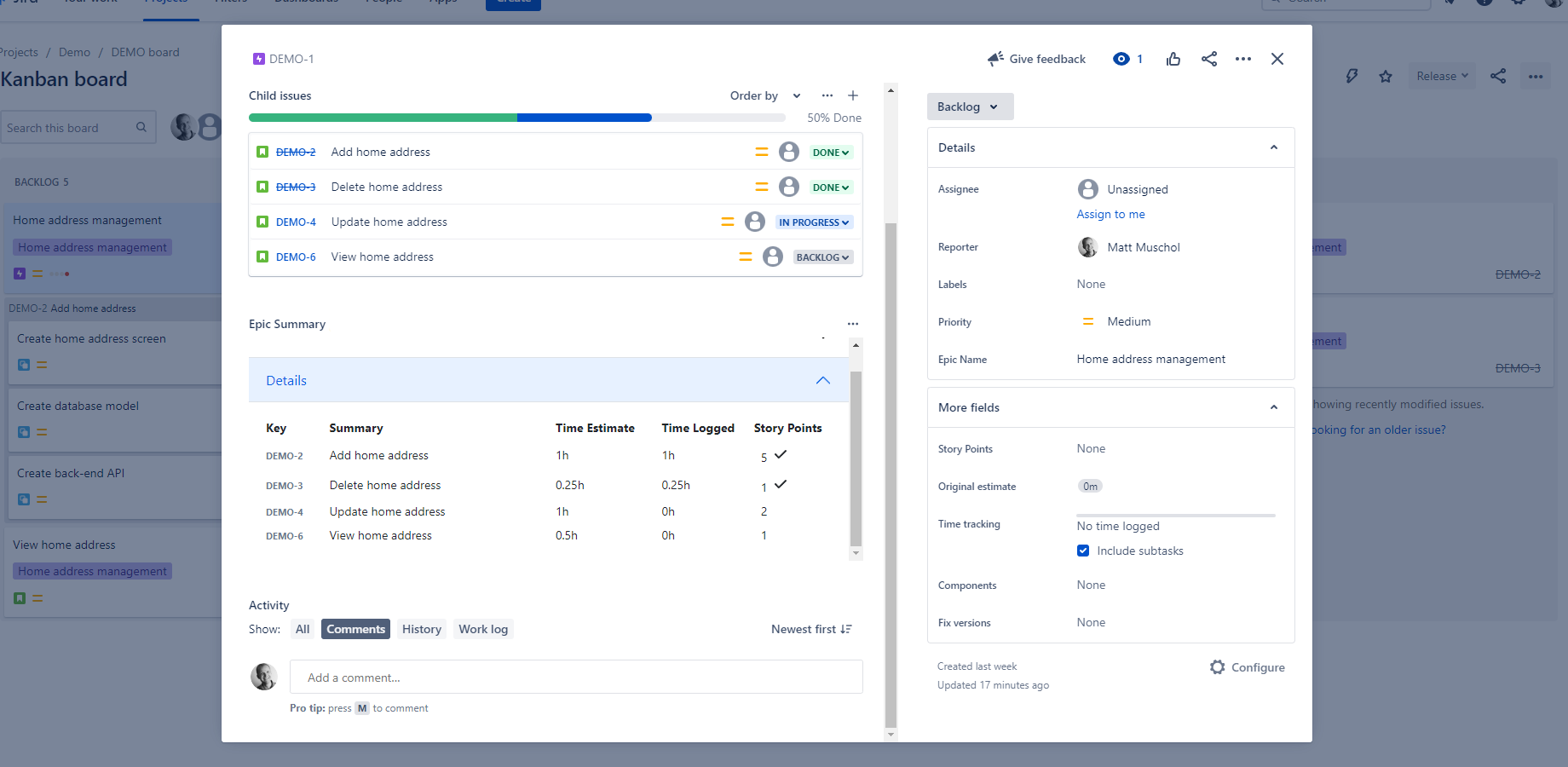Image resolution: width=1568 pixels, height=767 pixels.
Task: Click Fix versions None field value
Action: (x=1091, y=622)
